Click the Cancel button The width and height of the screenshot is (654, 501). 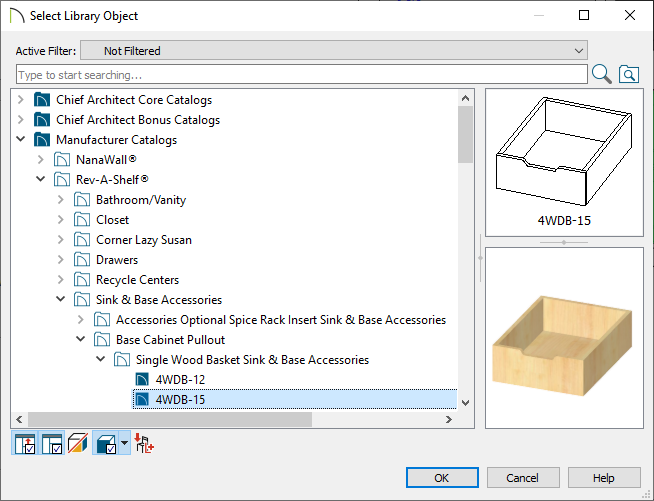coord(523,477)
